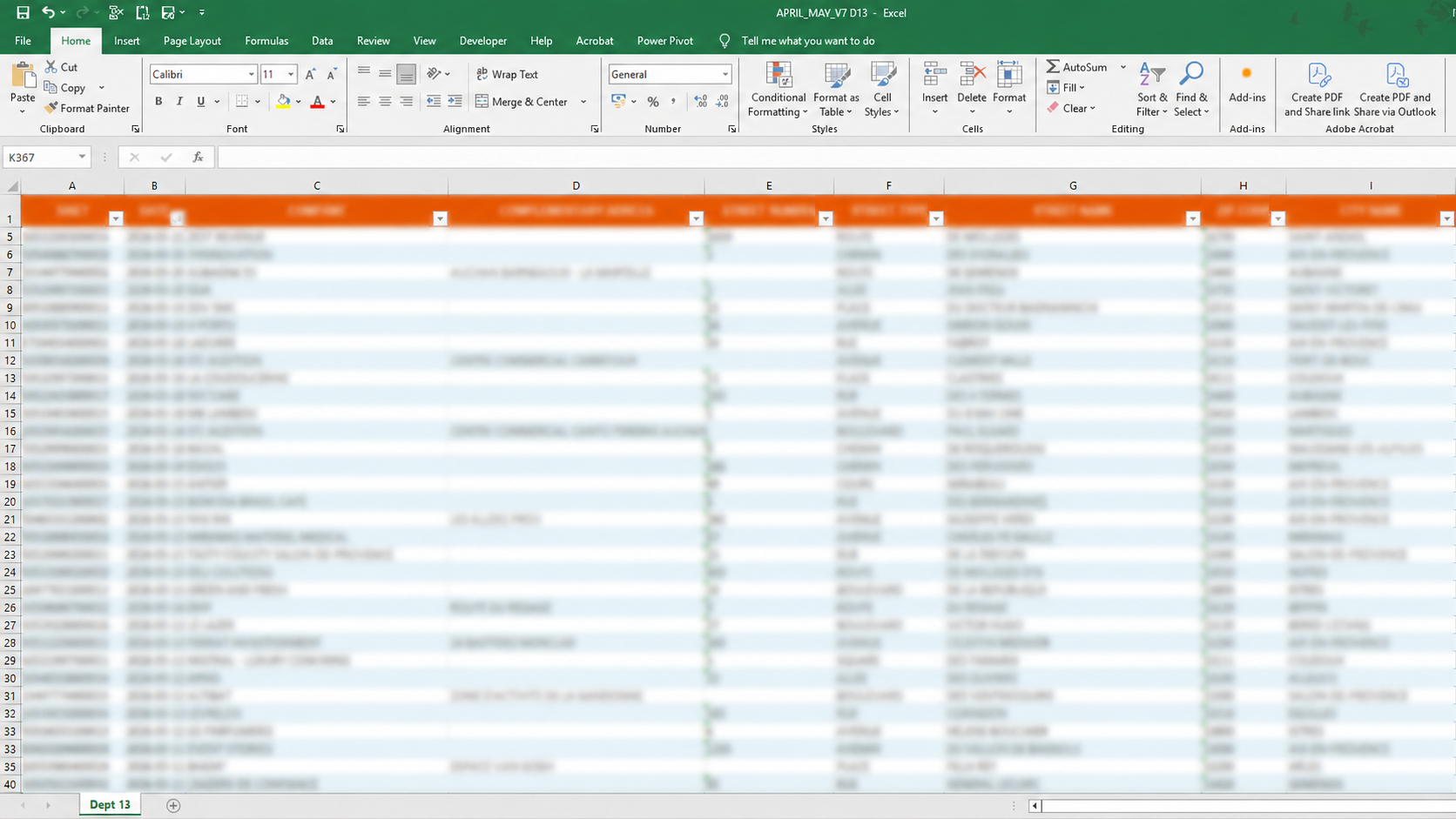Click the Increase Decimal icon
The width and height of the screenshot is (1456, 819).
pos(701,102)
